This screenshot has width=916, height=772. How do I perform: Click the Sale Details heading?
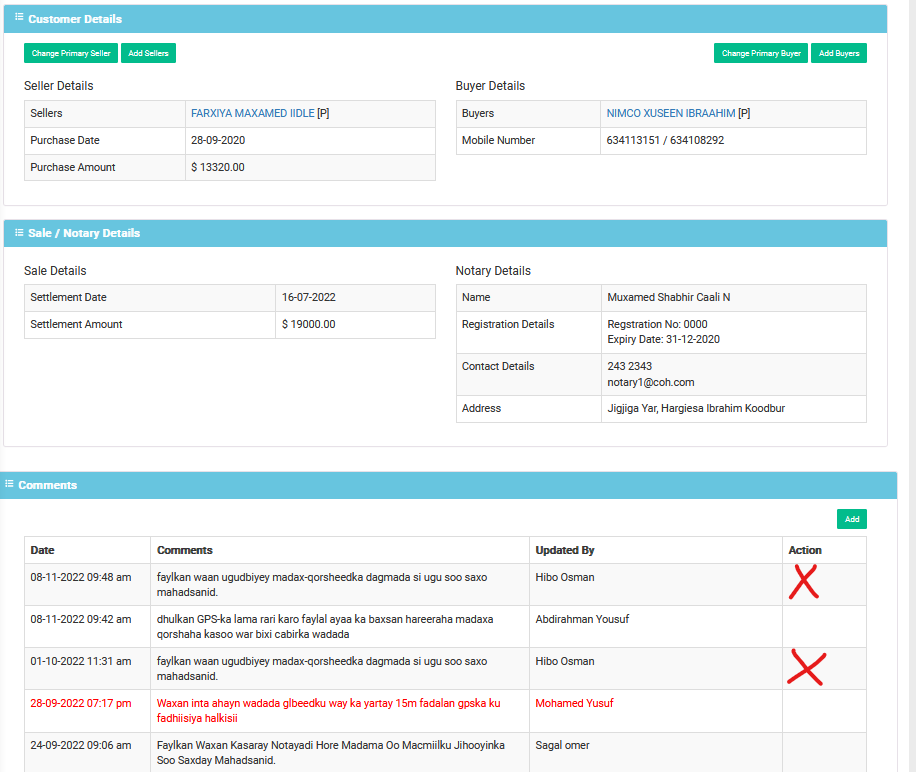click(x=55, y=271)
